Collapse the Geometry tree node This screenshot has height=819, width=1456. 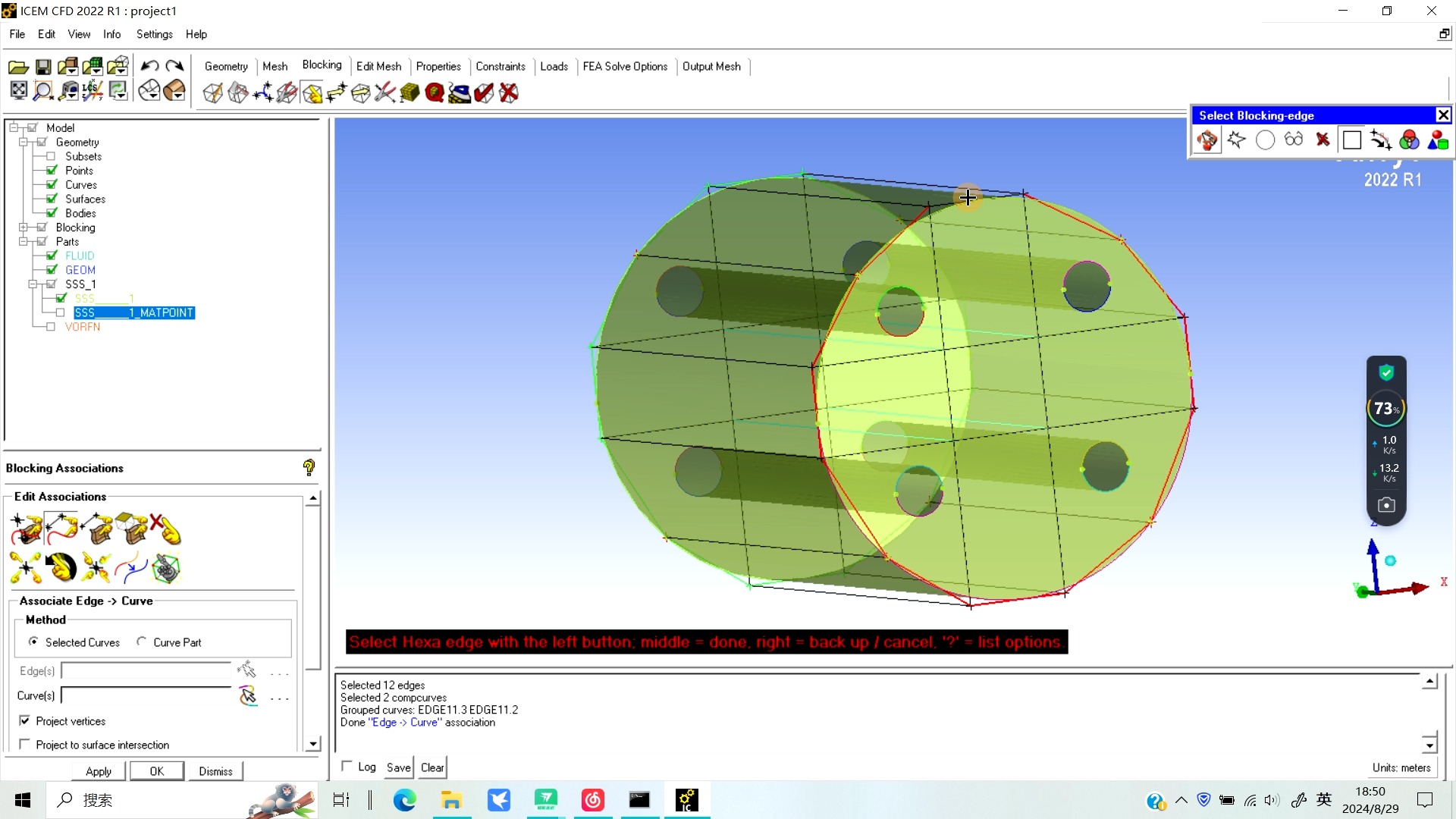[x=24, y=142]
